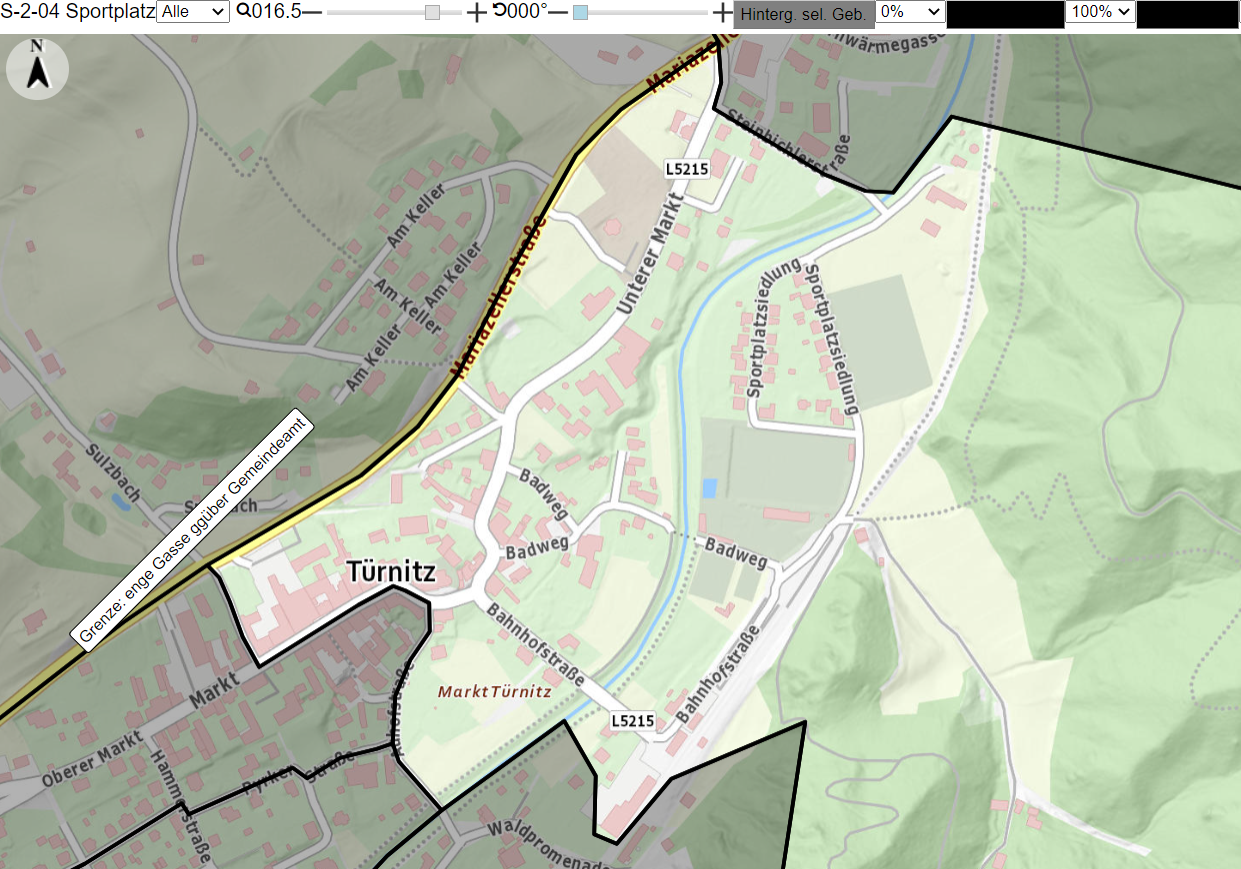Open the 0% opacity dropdown

(910, 12)
